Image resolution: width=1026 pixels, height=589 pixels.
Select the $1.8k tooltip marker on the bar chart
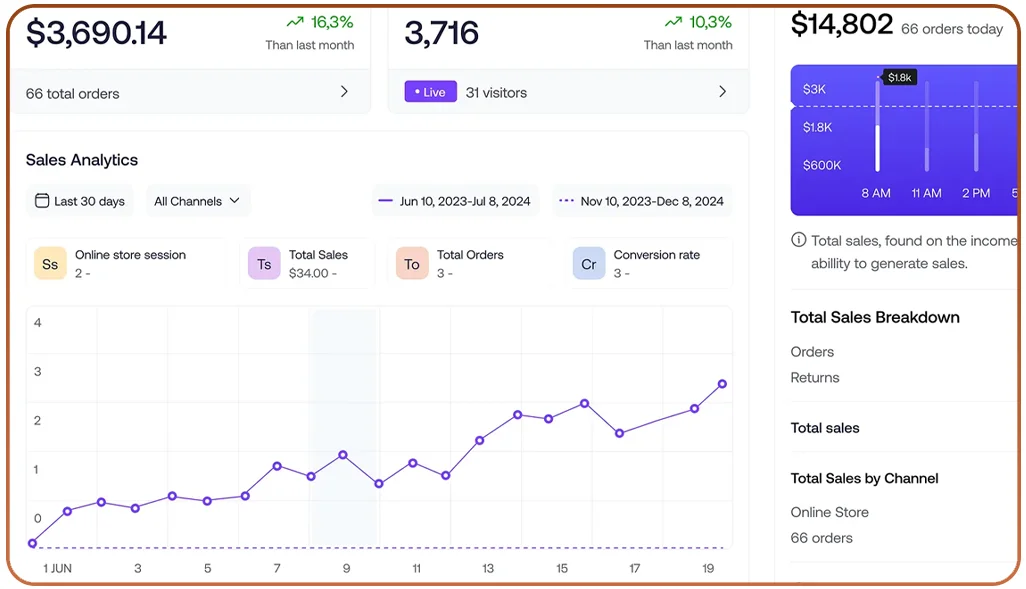click(899, 76)
